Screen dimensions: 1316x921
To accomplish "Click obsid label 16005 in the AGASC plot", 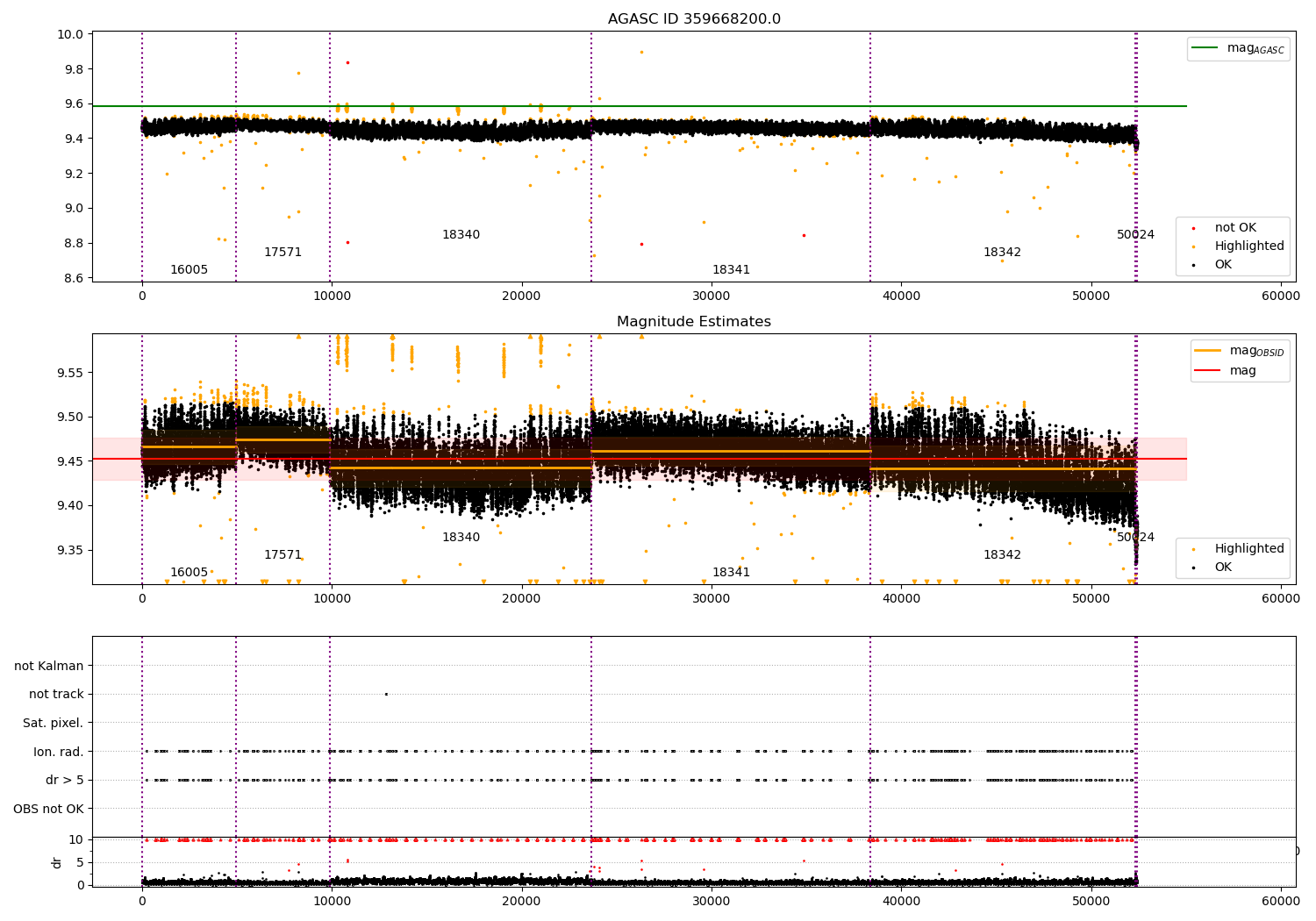I will [x=189, y=270].
